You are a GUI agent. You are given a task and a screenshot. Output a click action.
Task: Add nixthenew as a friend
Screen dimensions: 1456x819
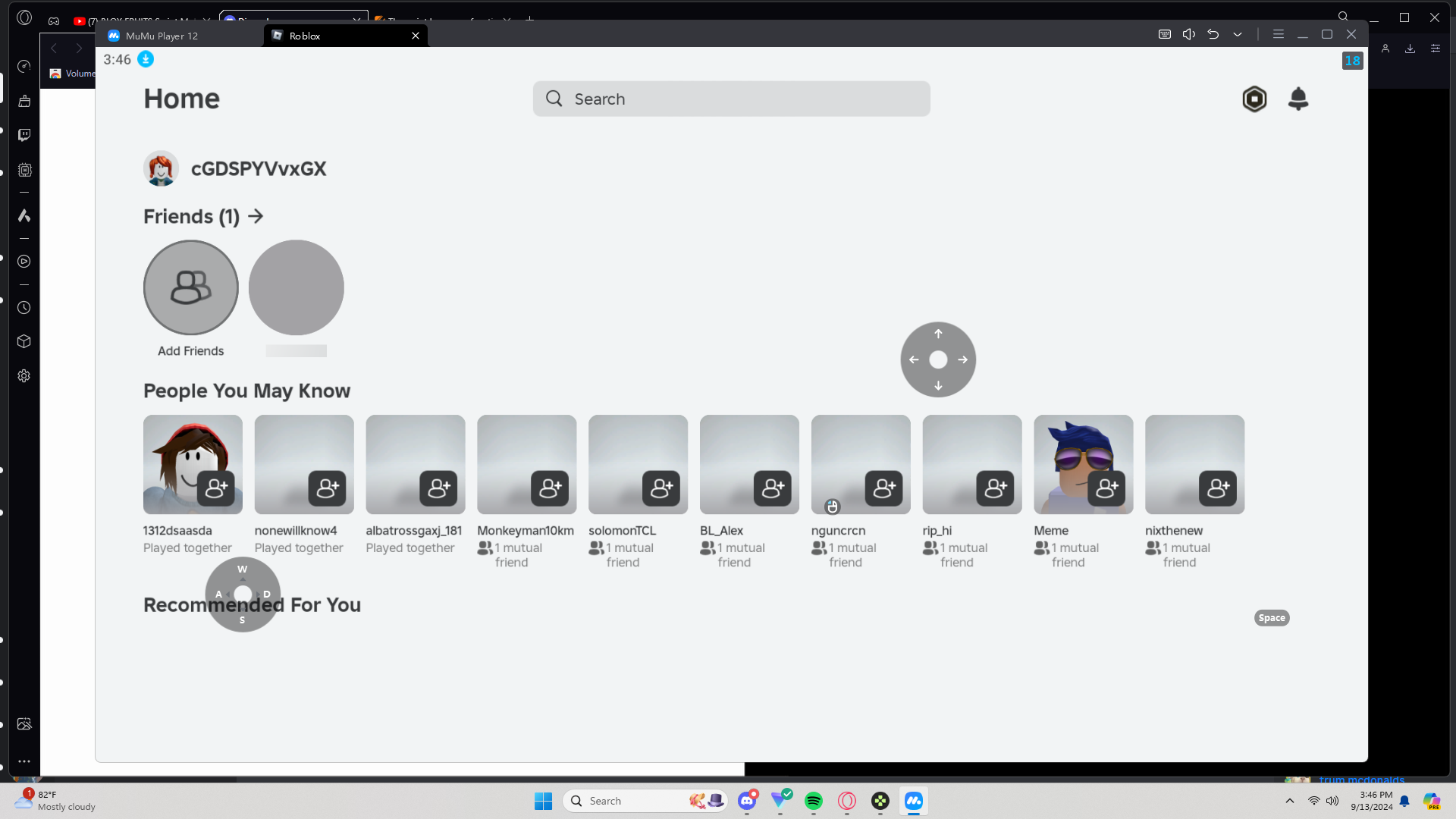point(1218,488)
